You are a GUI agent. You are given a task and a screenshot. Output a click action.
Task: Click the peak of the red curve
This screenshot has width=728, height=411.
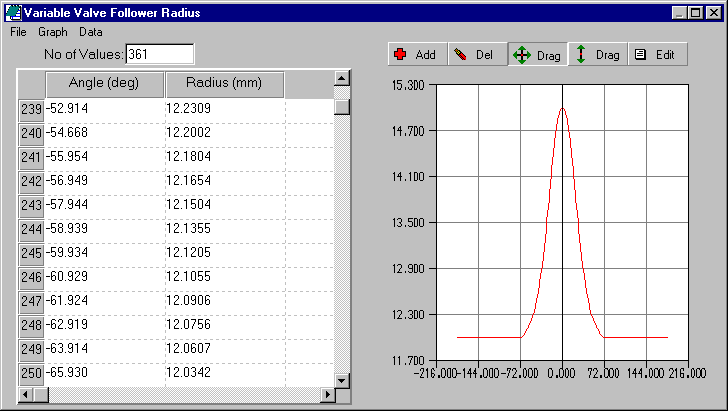pyautogui.click(x=562, y=109)
